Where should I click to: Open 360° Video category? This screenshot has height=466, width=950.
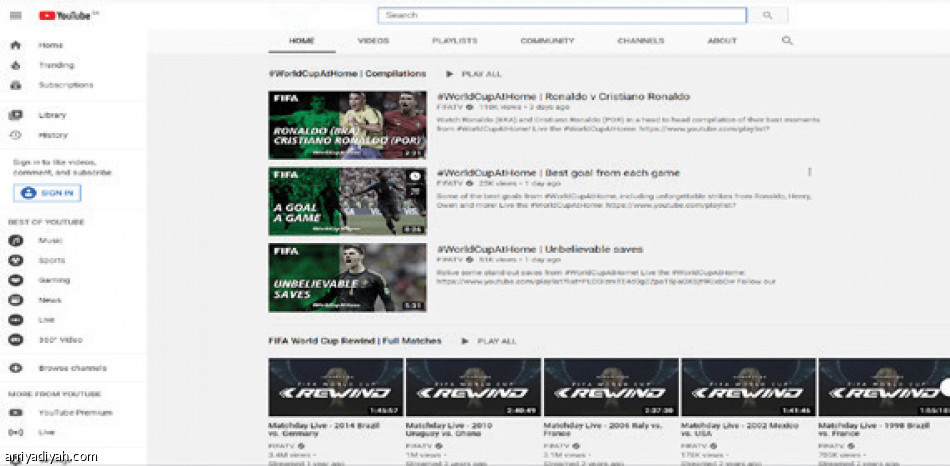tap(59, 340)
